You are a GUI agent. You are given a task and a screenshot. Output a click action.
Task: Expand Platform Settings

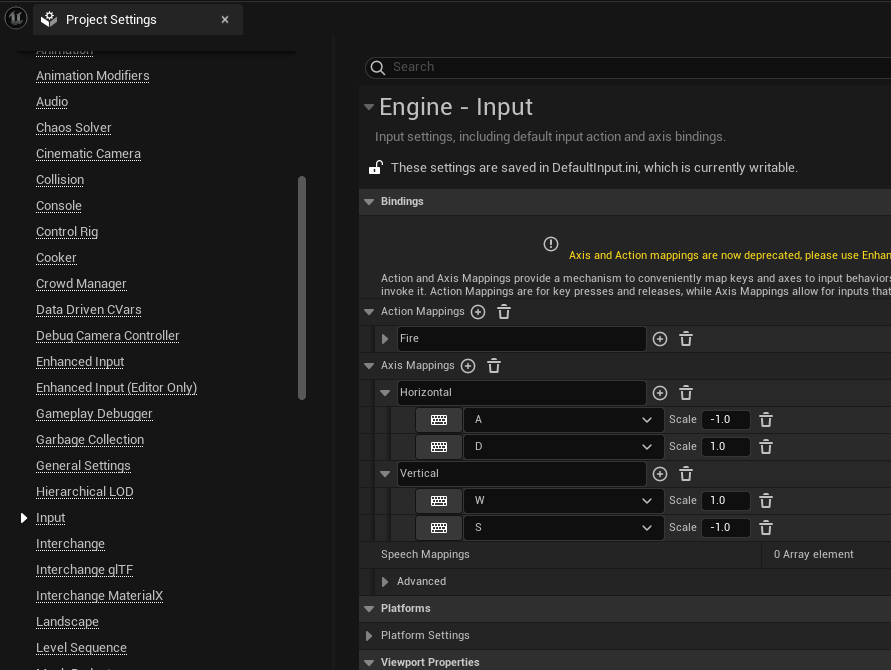369,636
